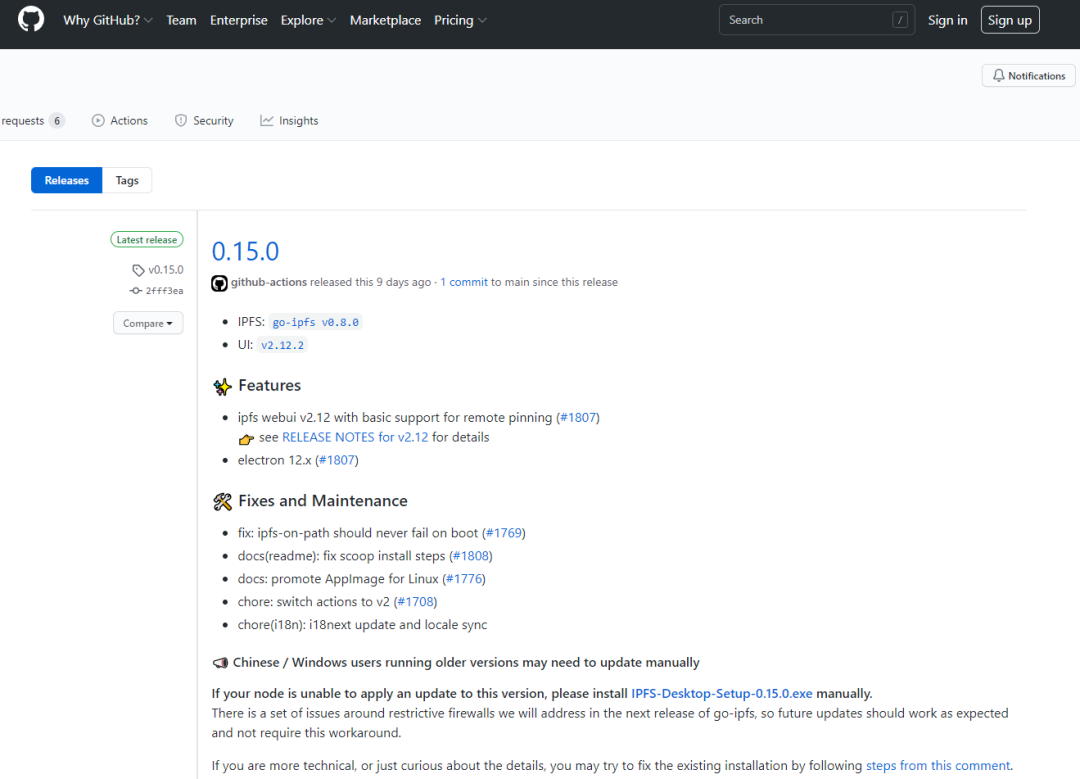This screenshot has height=779, width=1080.
Task: Open the 1 commit link
Action: point(464,282)
